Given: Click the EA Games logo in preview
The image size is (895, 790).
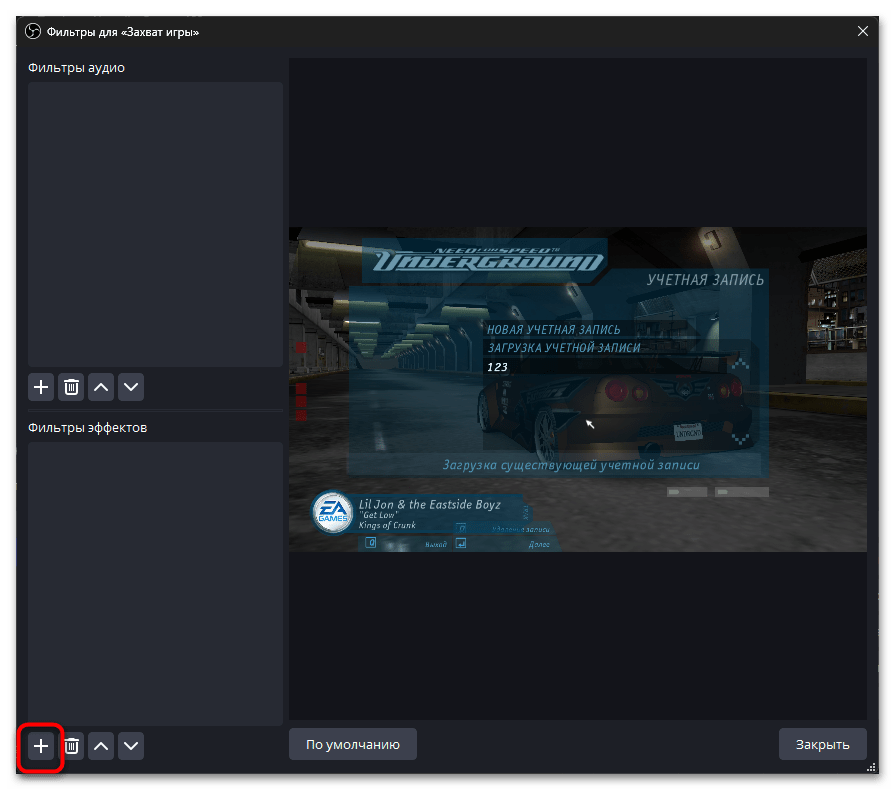Looking at the screenshot, I should coord(333,512).
